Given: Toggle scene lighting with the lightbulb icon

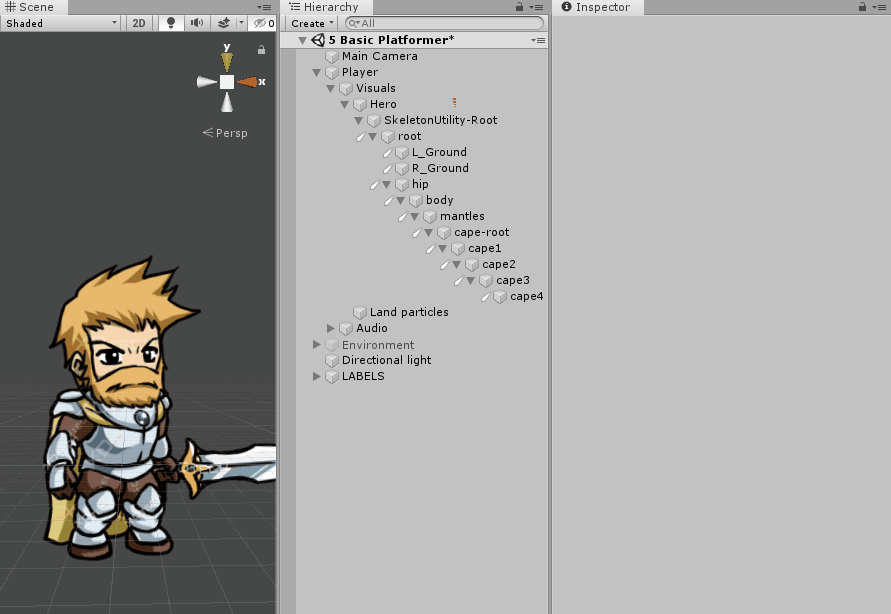Looking at the screenshot, I should coord(171,23).
